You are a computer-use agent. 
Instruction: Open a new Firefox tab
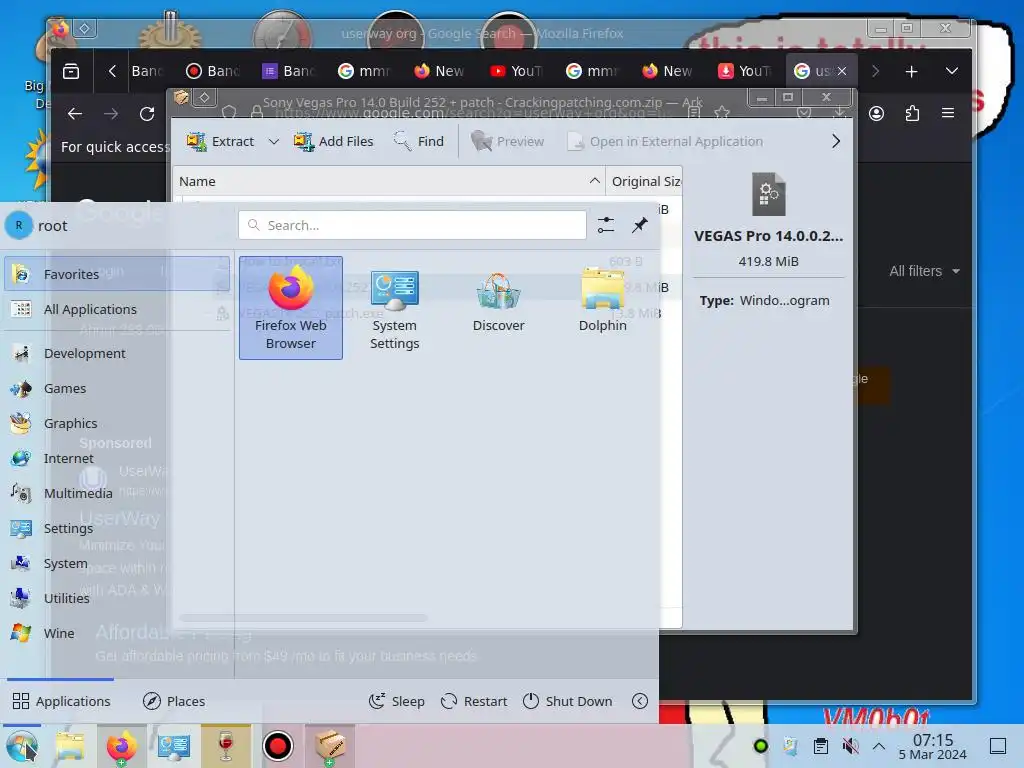point(911,71)
